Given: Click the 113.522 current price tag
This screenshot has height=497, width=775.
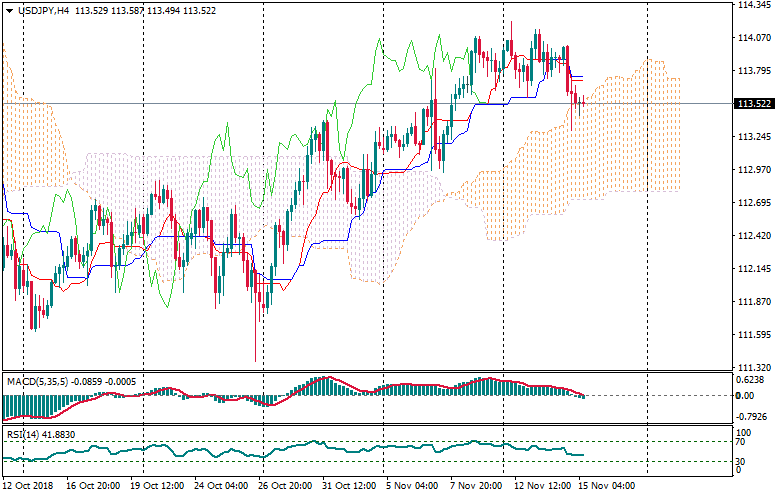Looking at the screenshot, I should point(752,104).
